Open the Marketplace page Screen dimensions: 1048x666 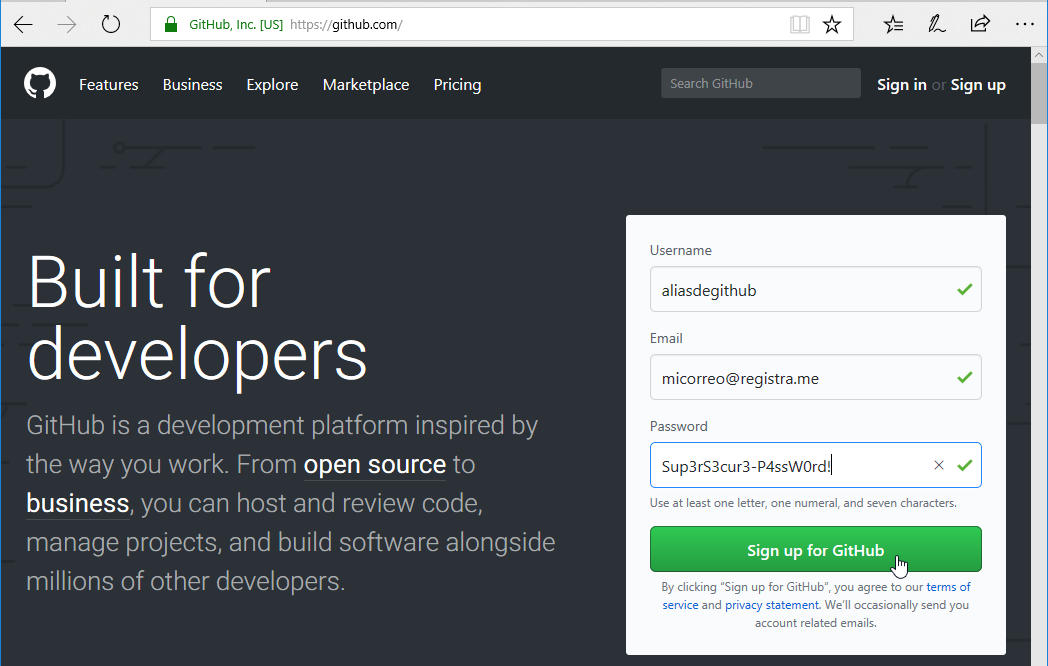click(x=366, y=85)
